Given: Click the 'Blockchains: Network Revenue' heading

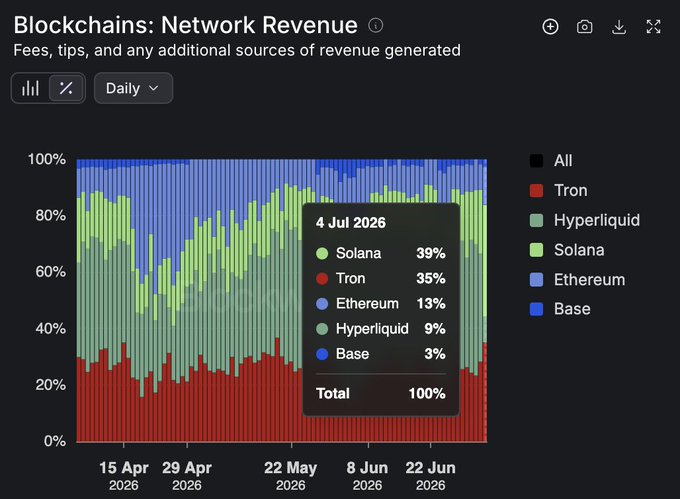Looking at the screenshot, I should tap(186, 25).
